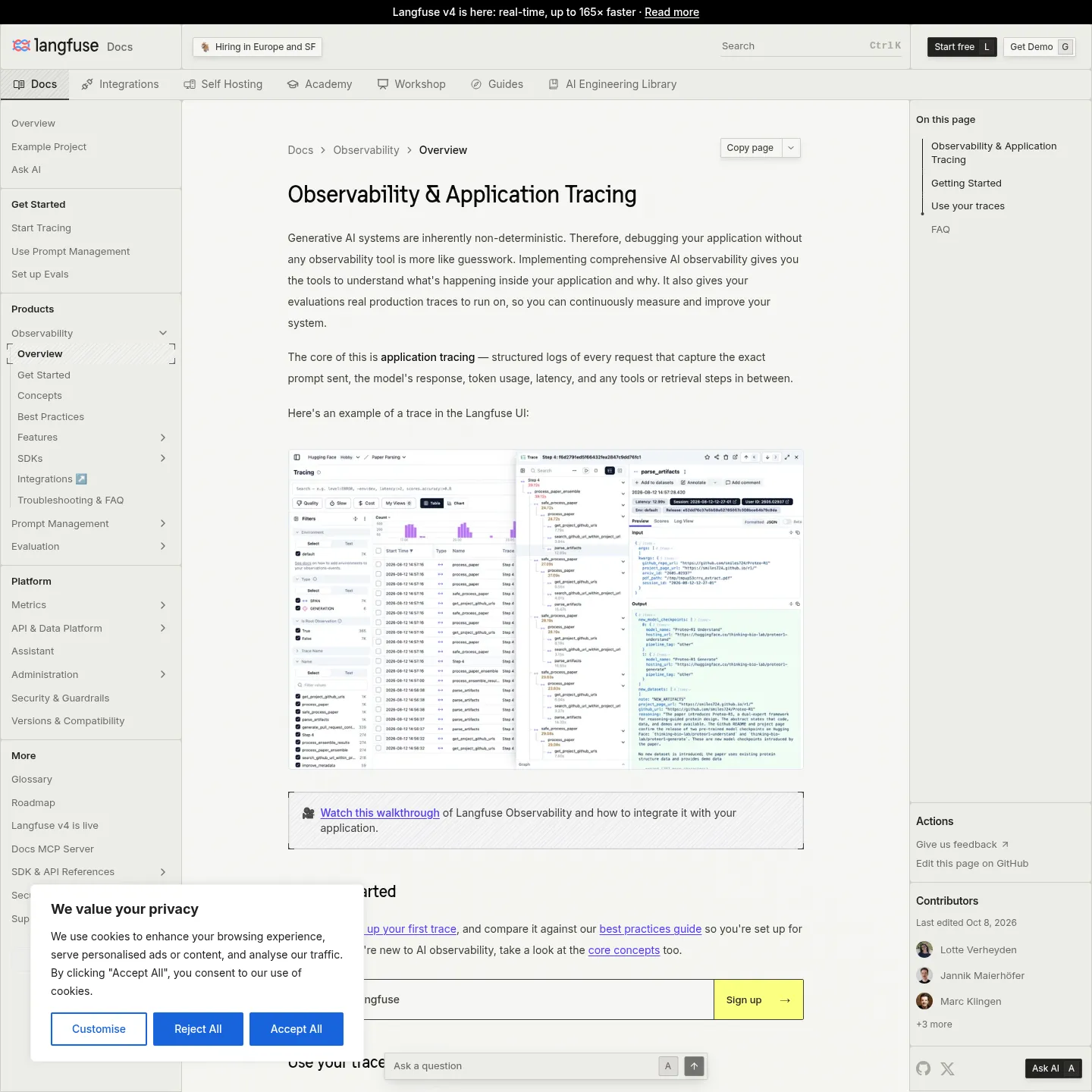Click the AI Engineering Library book icon
The width and height of the screenshot is (1092, 1092).
[x=554, y=84]
